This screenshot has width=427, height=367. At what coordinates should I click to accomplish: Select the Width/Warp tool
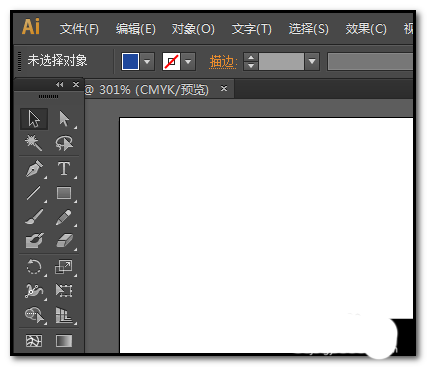tap(34, 291)
